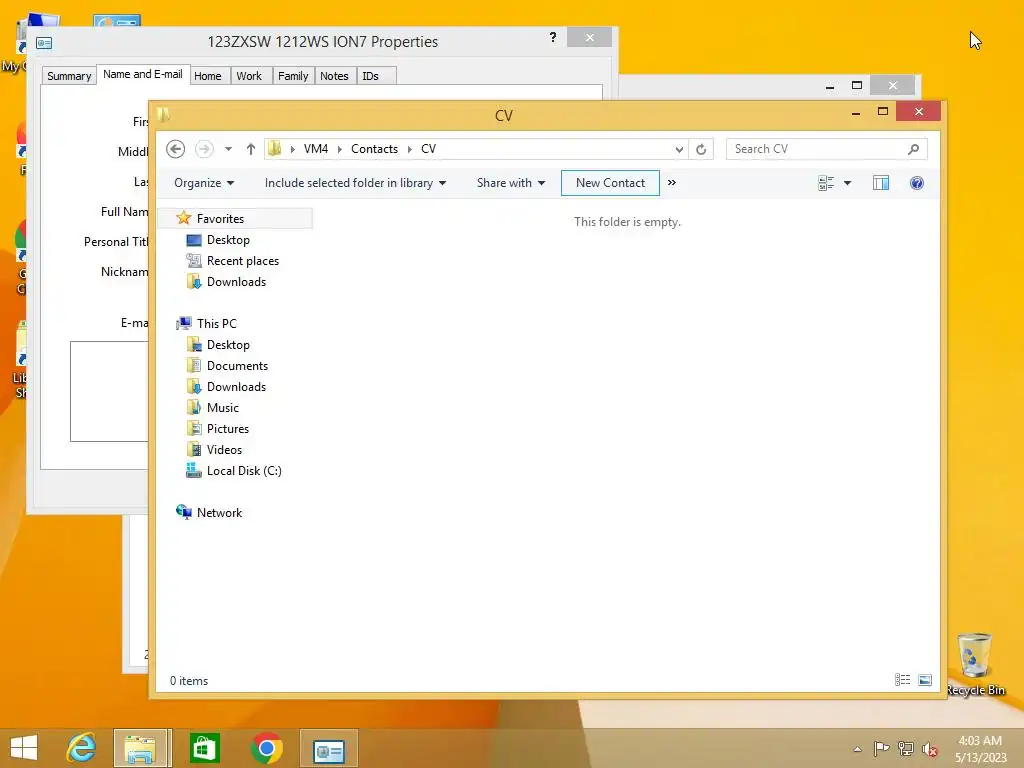Expand arrow after Contacts breadcrumb

(x=409, y=150)
